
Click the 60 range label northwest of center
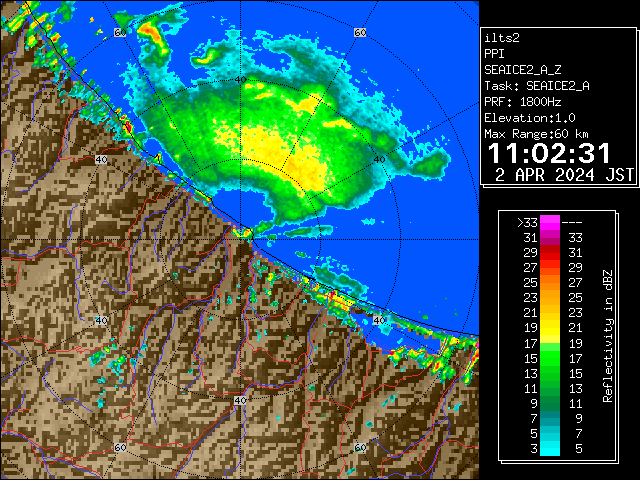pyautogui.click(x=120, y=32)
